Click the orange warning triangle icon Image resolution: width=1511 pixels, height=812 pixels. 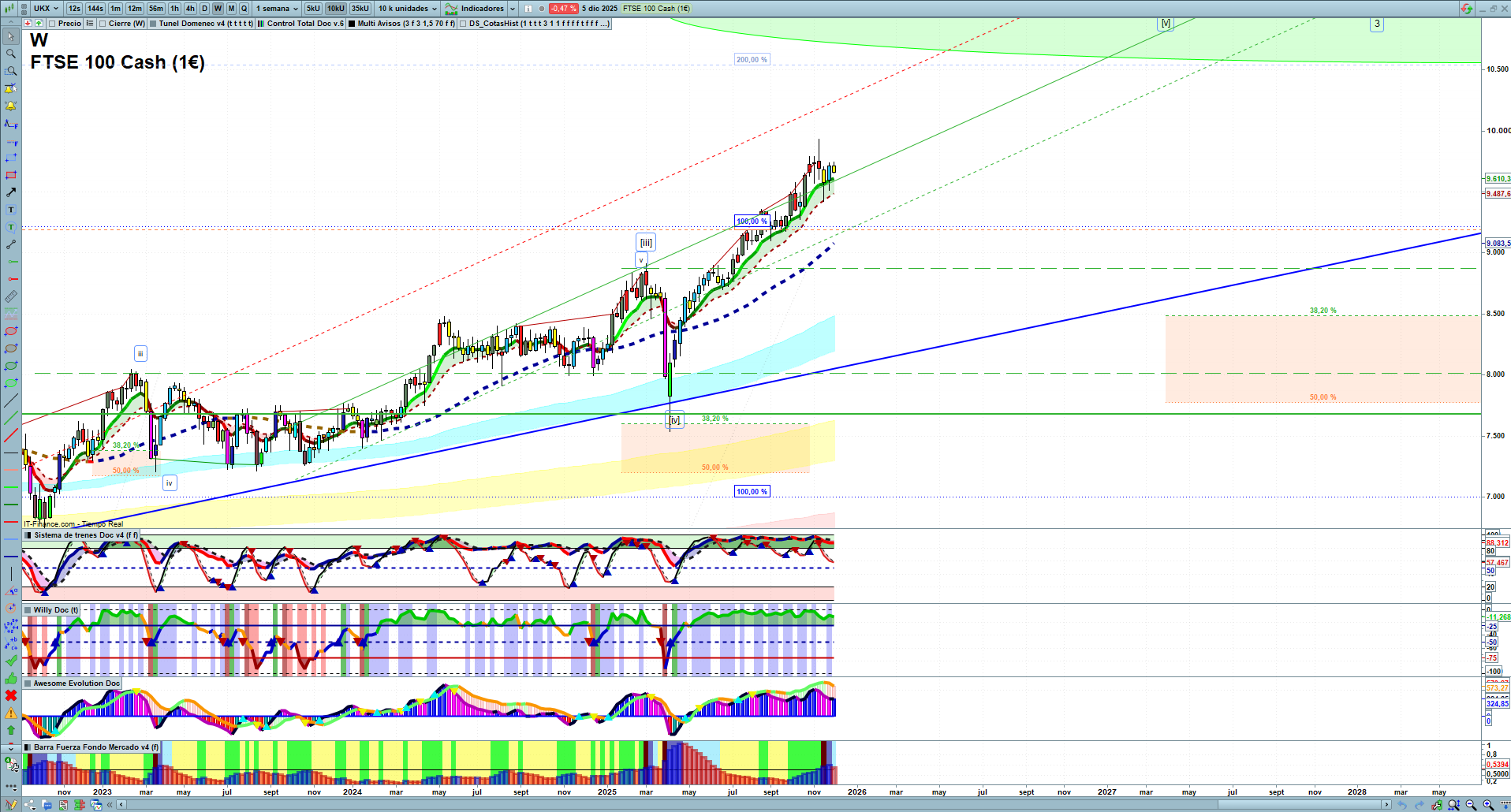pos(10,713)
